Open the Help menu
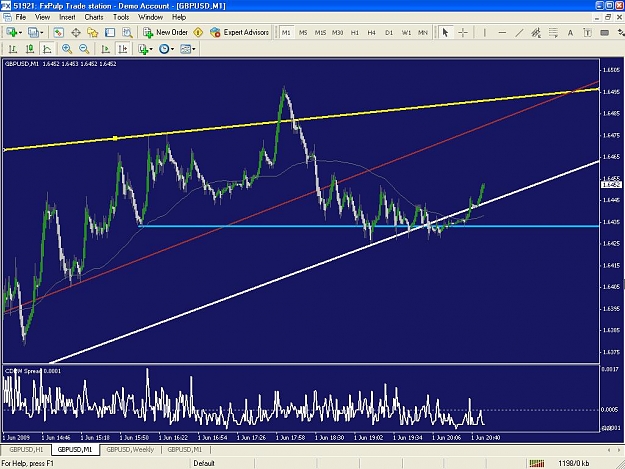Image resolution: width=625 pixels, height=469 pixels. click(179, 17)
